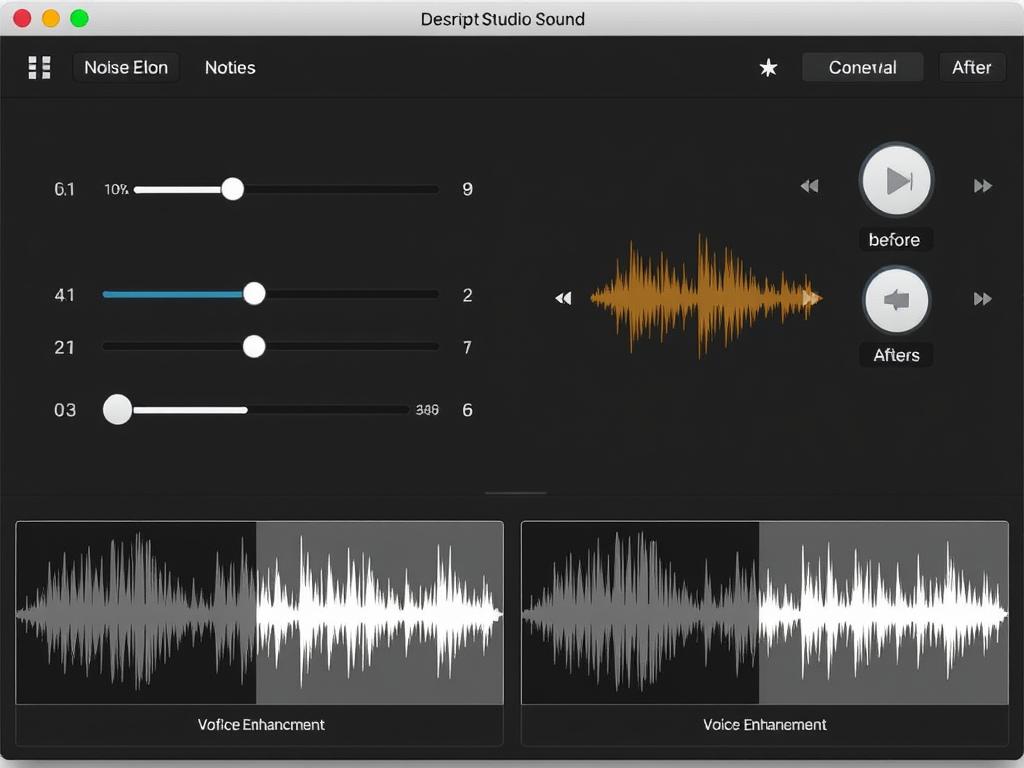Click the slider handle in row 03
Image resolution: width=1024 pixels, height=768 pixels.
click(x=118, y=410)
